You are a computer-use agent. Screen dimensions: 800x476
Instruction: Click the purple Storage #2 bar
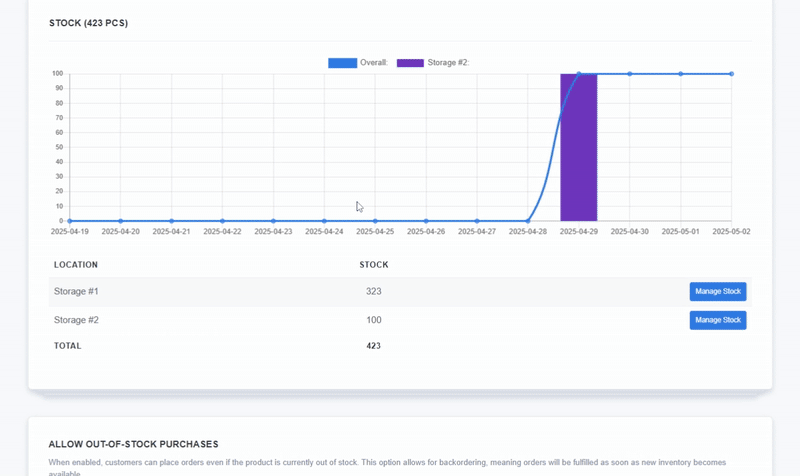pos(579,147)
